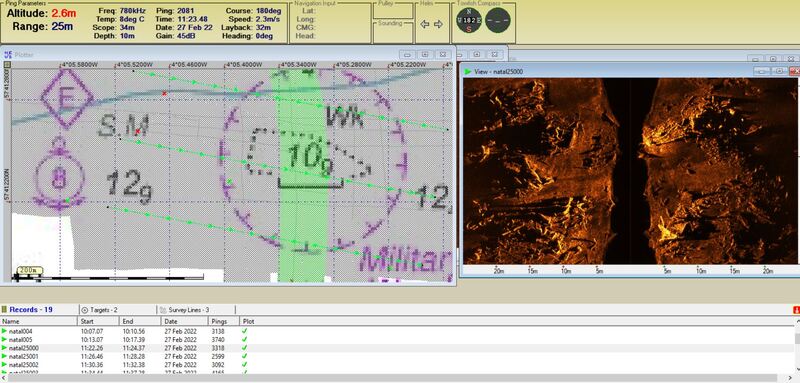
Task: Click the sonar waterfall image in View window
Action: coord(630,171)
